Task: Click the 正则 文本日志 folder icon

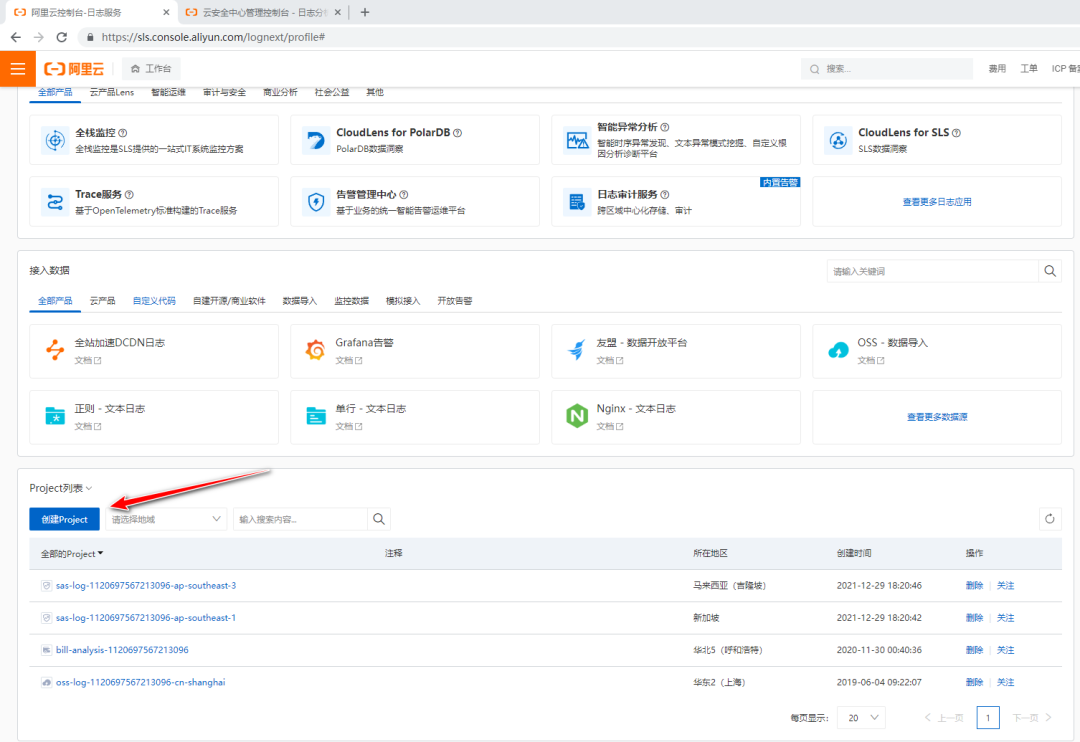Action: pyautogui.click(x=55, y=416)
